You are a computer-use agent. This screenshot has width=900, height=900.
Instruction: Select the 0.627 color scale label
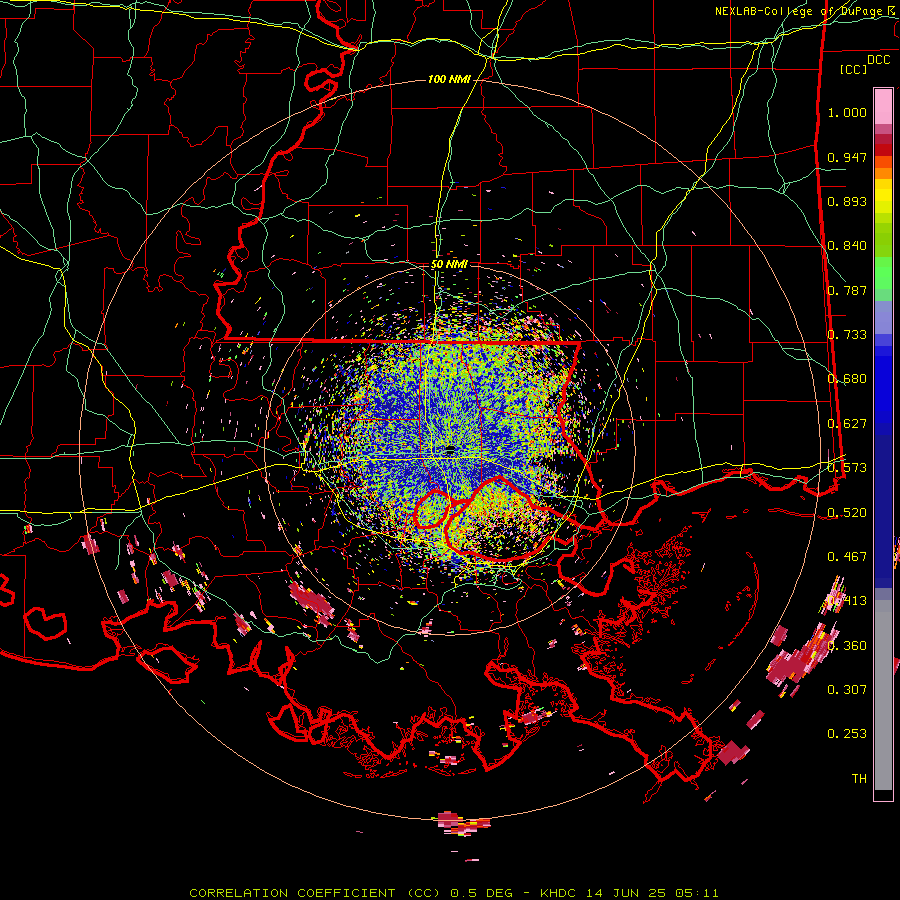[x=847, y=424]
